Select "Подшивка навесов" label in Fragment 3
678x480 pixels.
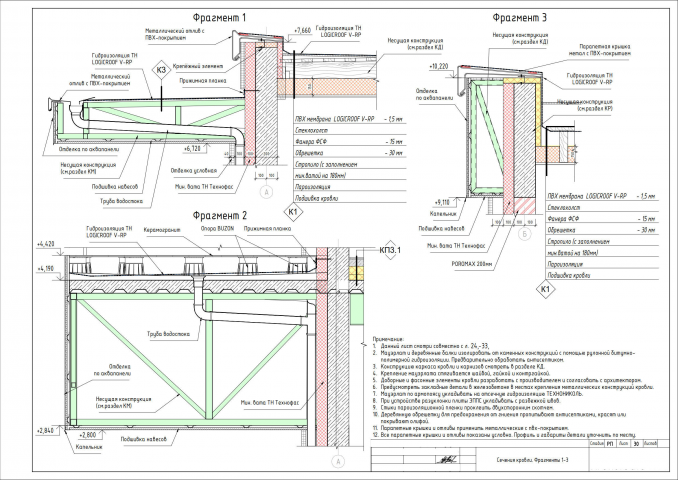[x=441, y=228]
